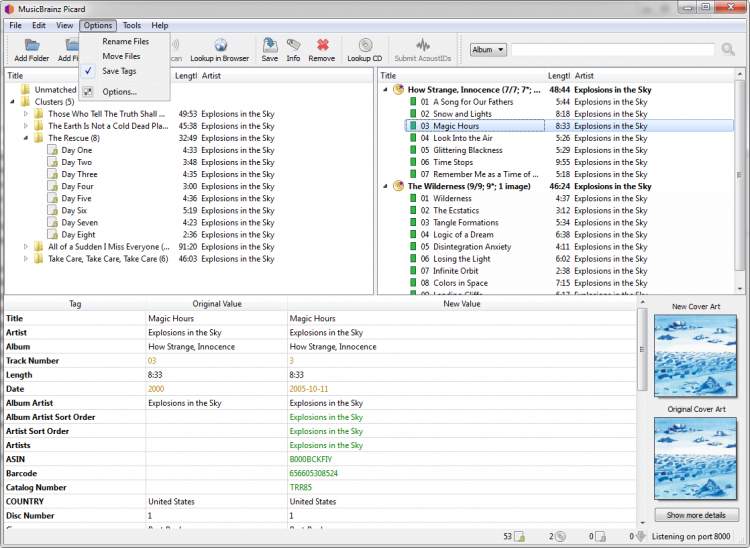Click the Day One file icon

53,150
